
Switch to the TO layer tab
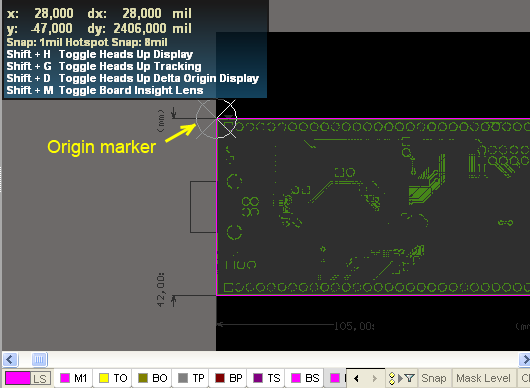[x=113, y=378]
